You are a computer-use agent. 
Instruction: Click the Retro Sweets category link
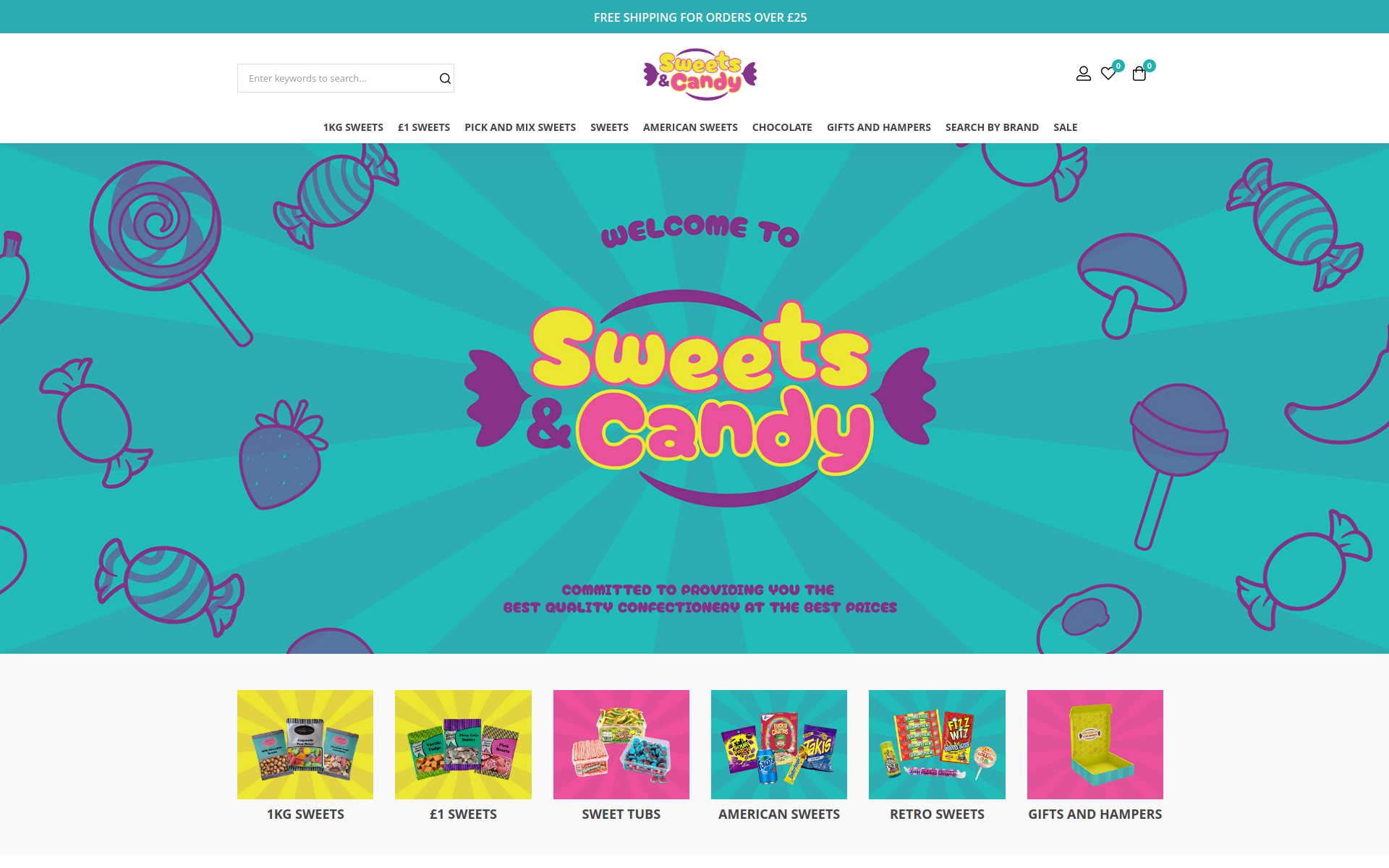point(937,814)
